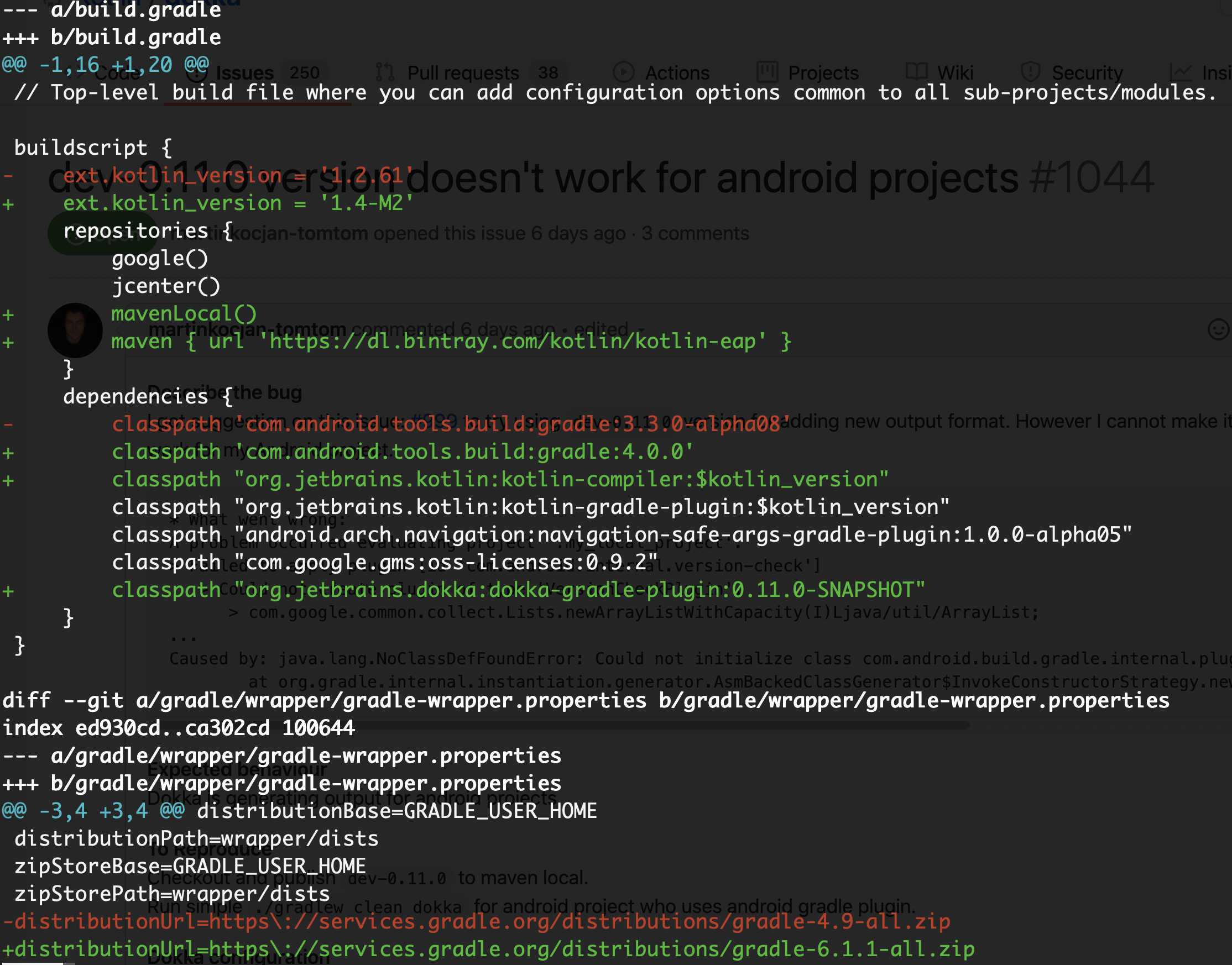Click the "google()" repository line

[x=160, y=258]
